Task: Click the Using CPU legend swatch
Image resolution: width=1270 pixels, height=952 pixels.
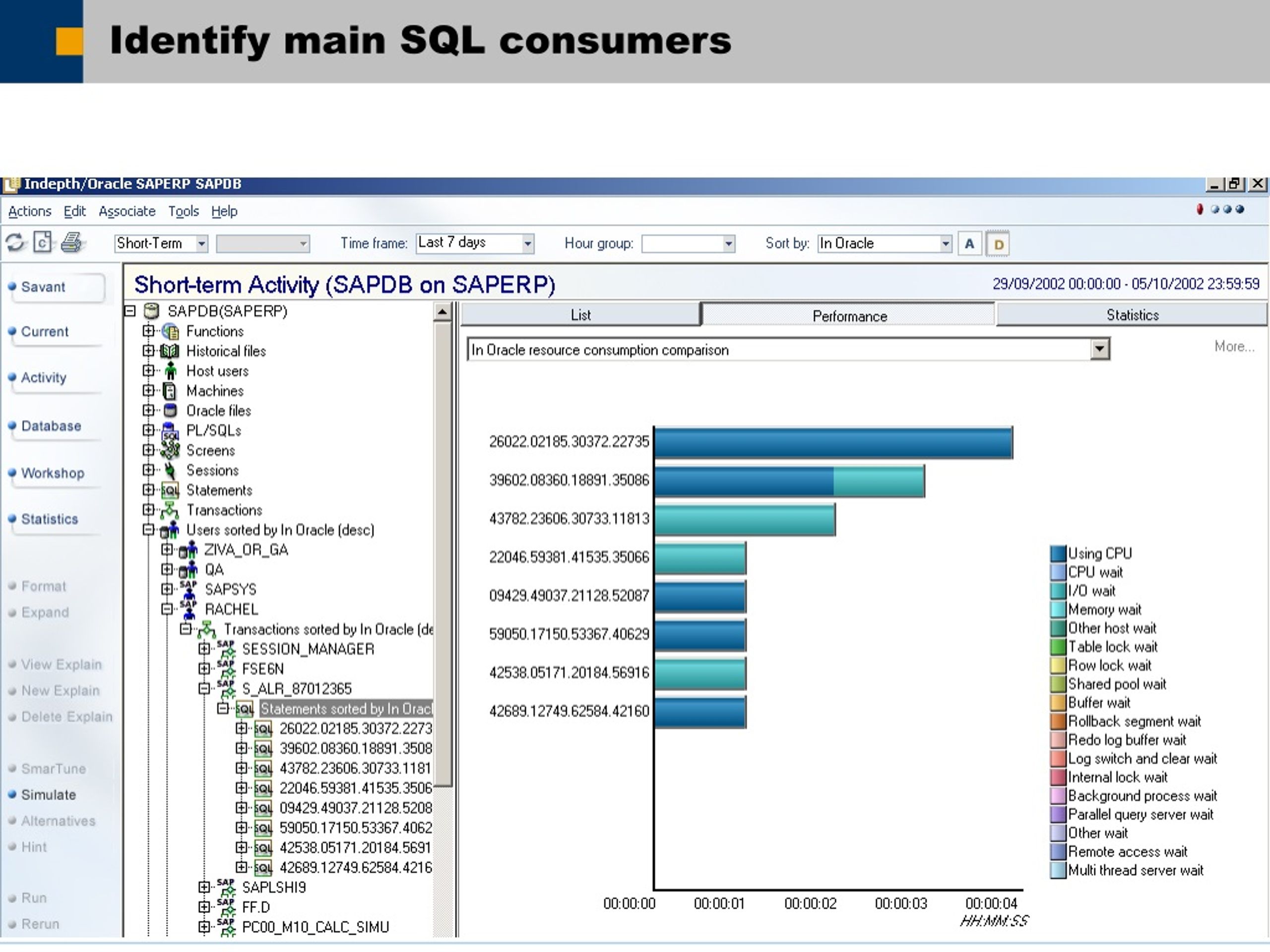Action: 1058,554
